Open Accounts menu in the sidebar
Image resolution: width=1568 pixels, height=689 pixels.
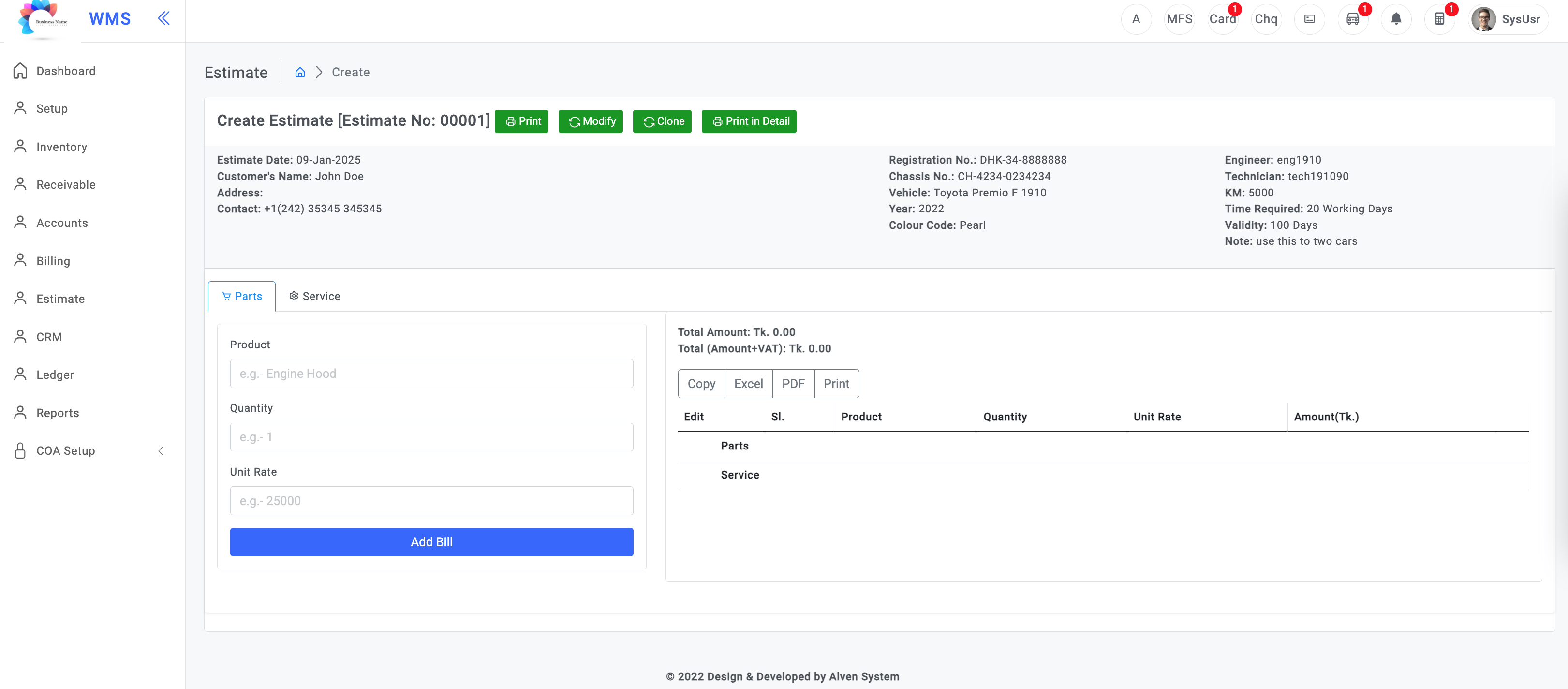click(62, 223)
